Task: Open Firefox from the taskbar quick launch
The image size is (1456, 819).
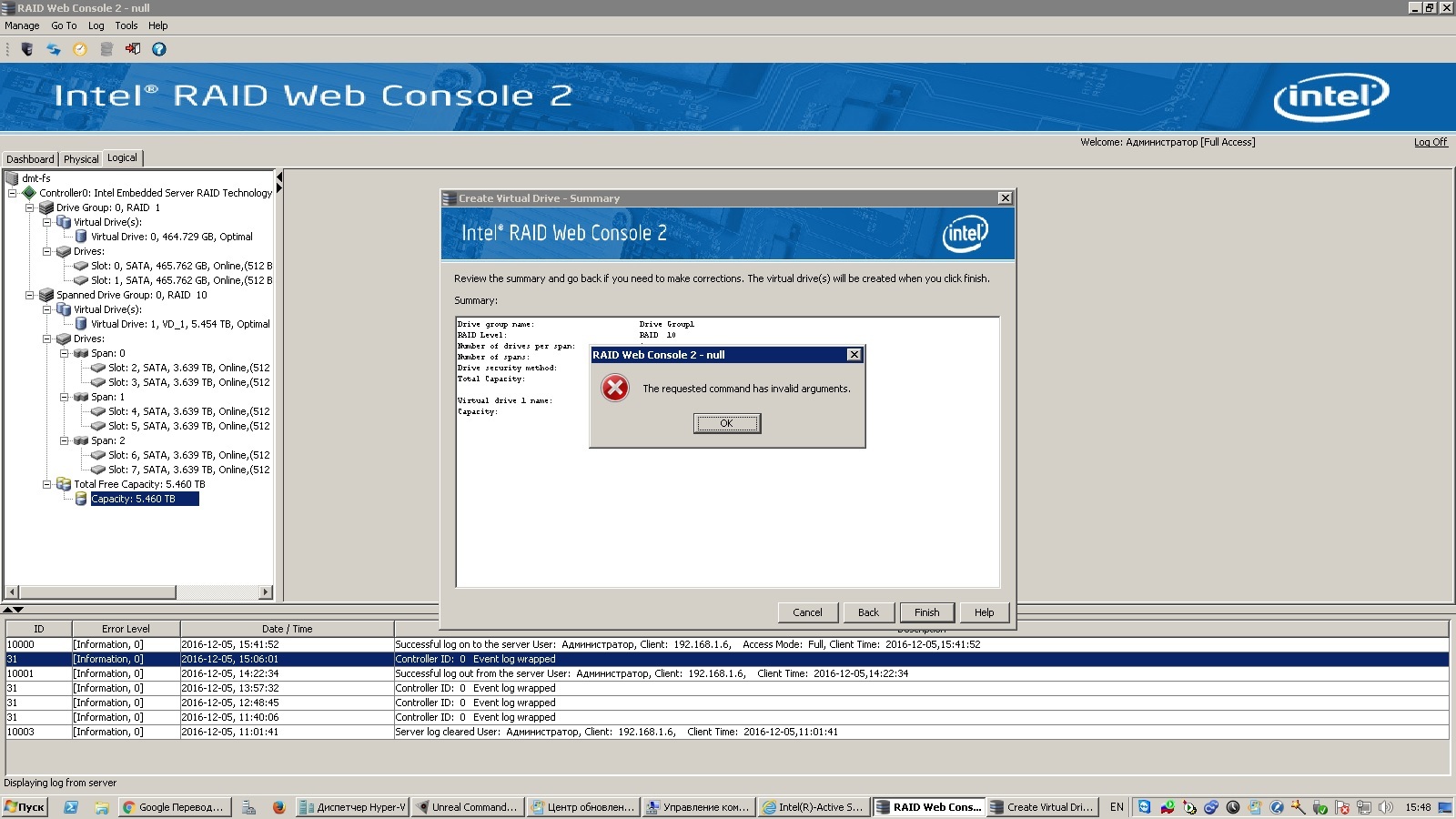Action: pos(278,807)
